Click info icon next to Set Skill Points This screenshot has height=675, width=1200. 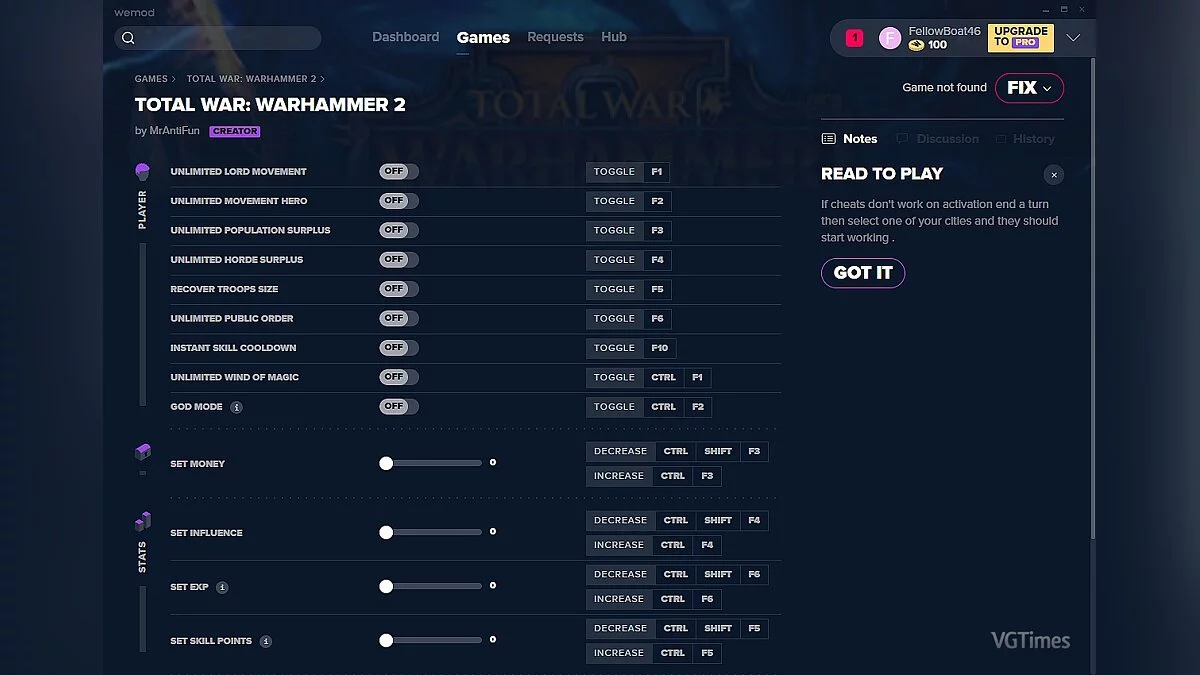coord(266,641)
